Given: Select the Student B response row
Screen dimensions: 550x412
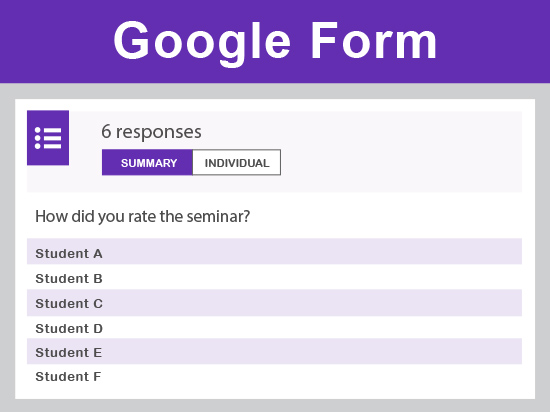Looking at the screenshot, I should [274, 277].
